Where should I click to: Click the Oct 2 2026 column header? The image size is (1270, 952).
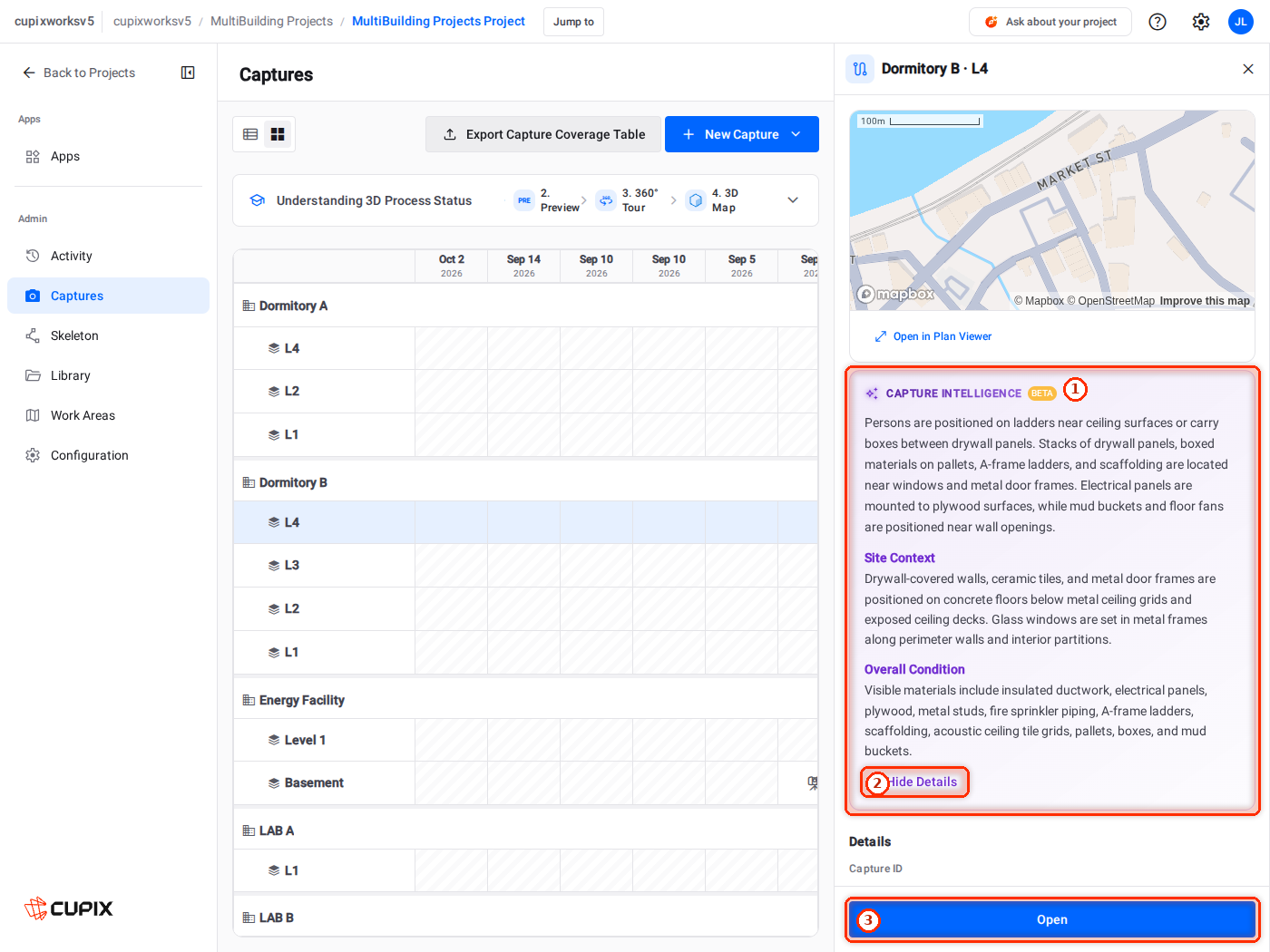452,266
